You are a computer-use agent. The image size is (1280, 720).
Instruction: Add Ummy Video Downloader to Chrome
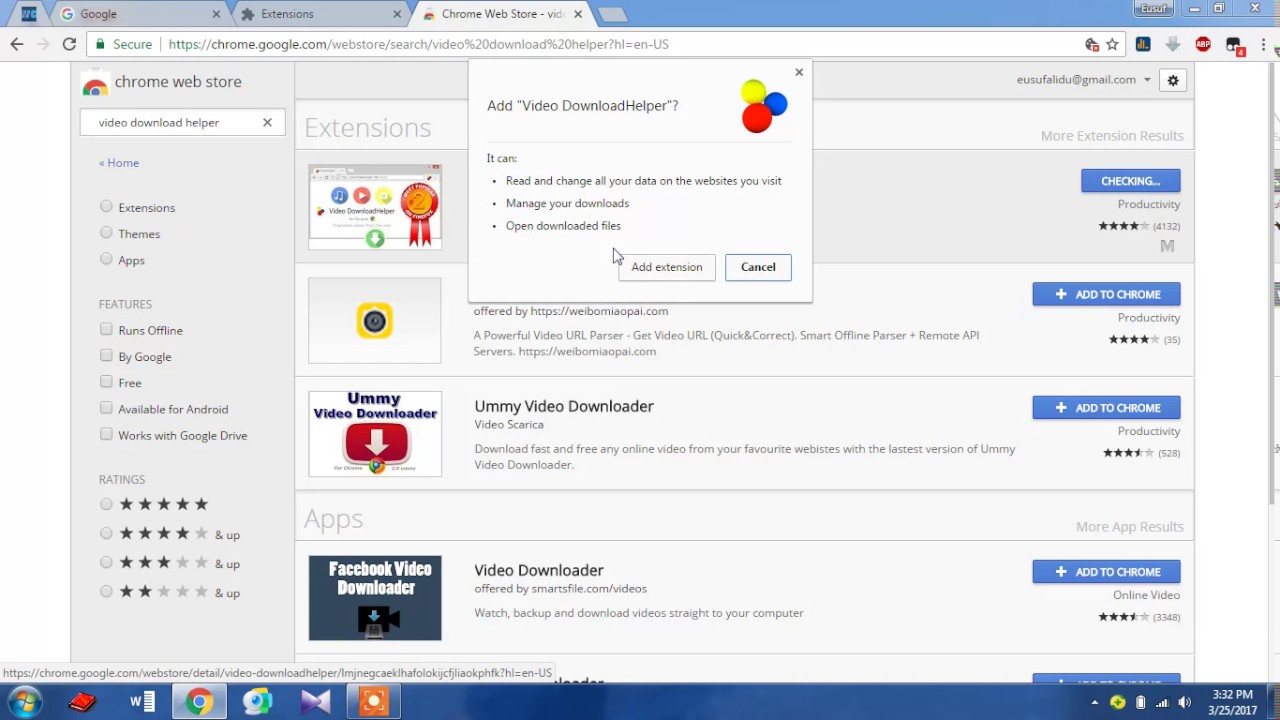coord(1107,408)
